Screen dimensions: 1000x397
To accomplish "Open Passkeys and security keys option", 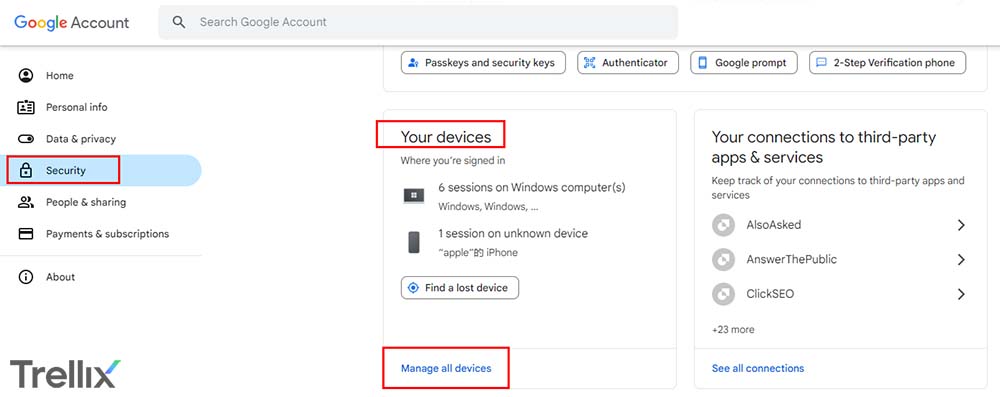I will click(x=483, y=63).
